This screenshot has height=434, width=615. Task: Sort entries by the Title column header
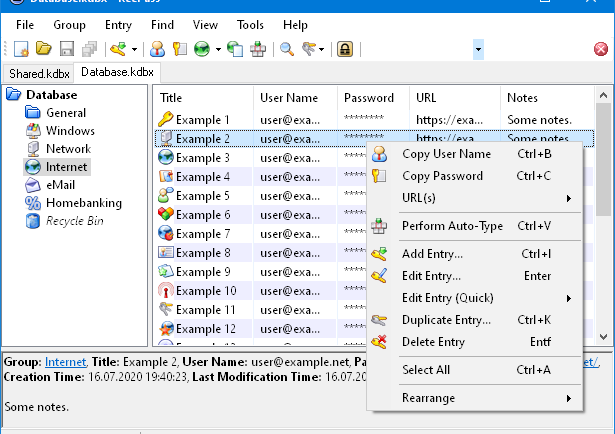(200, 98)
